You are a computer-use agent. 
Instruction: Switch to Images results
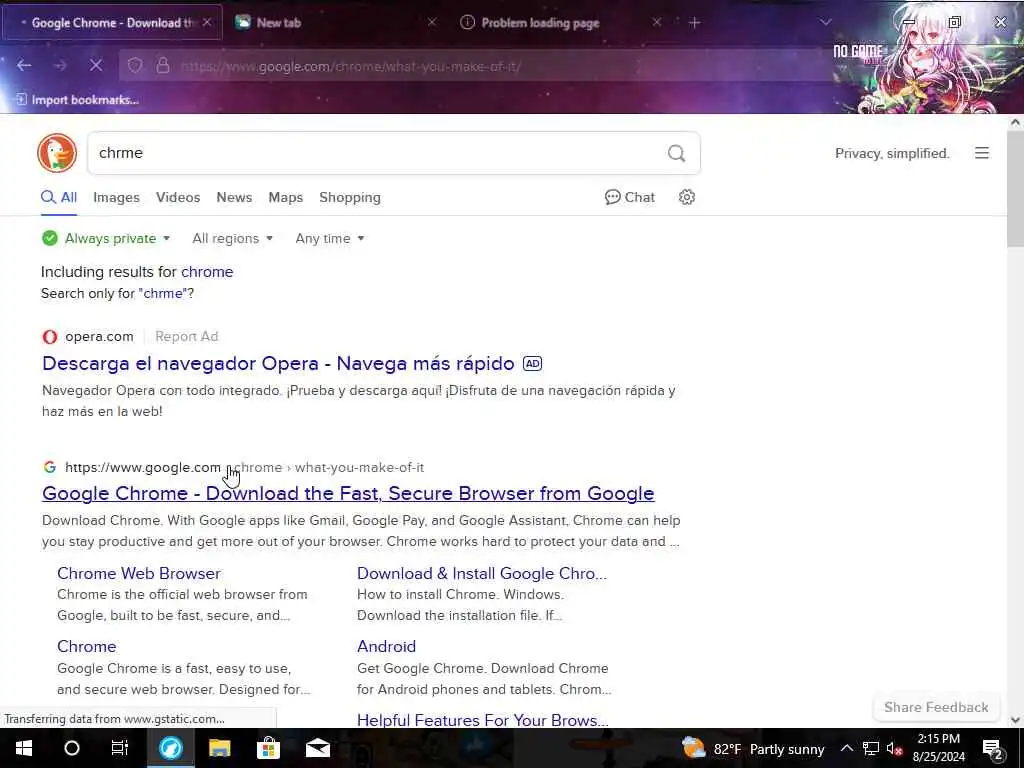pos(116,197)
